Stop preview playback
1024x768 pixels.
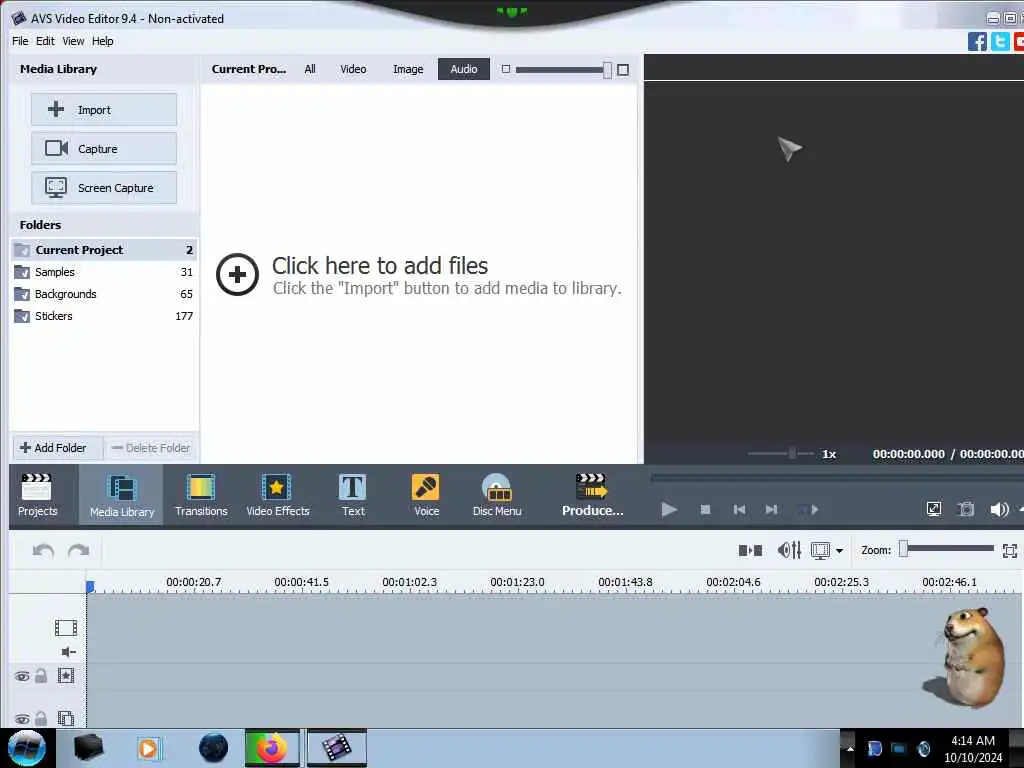(705, 509)
